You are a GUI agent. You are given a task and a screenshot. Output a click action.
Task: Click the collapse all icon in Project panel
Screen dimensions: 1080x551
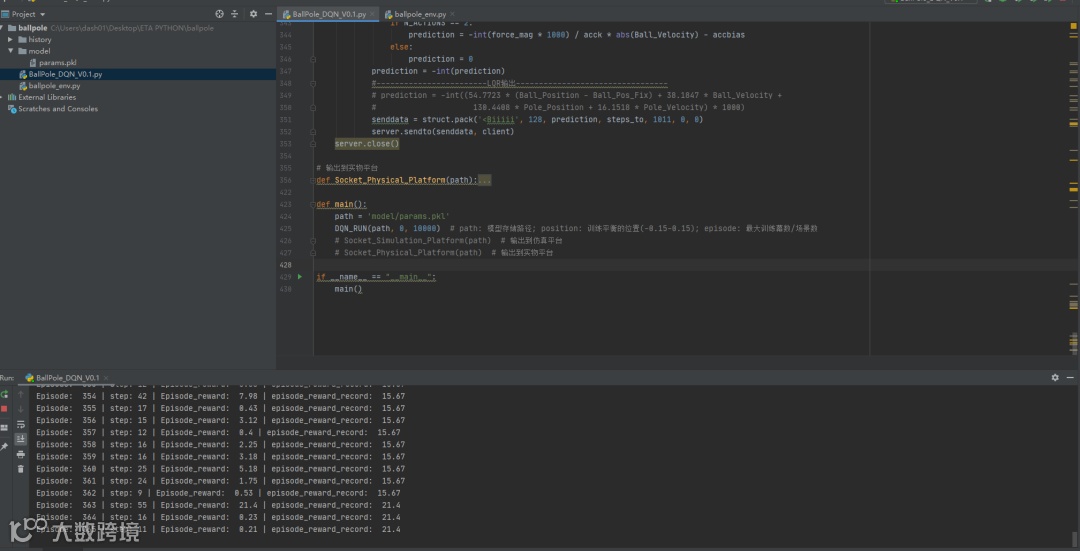coord(235,14)
